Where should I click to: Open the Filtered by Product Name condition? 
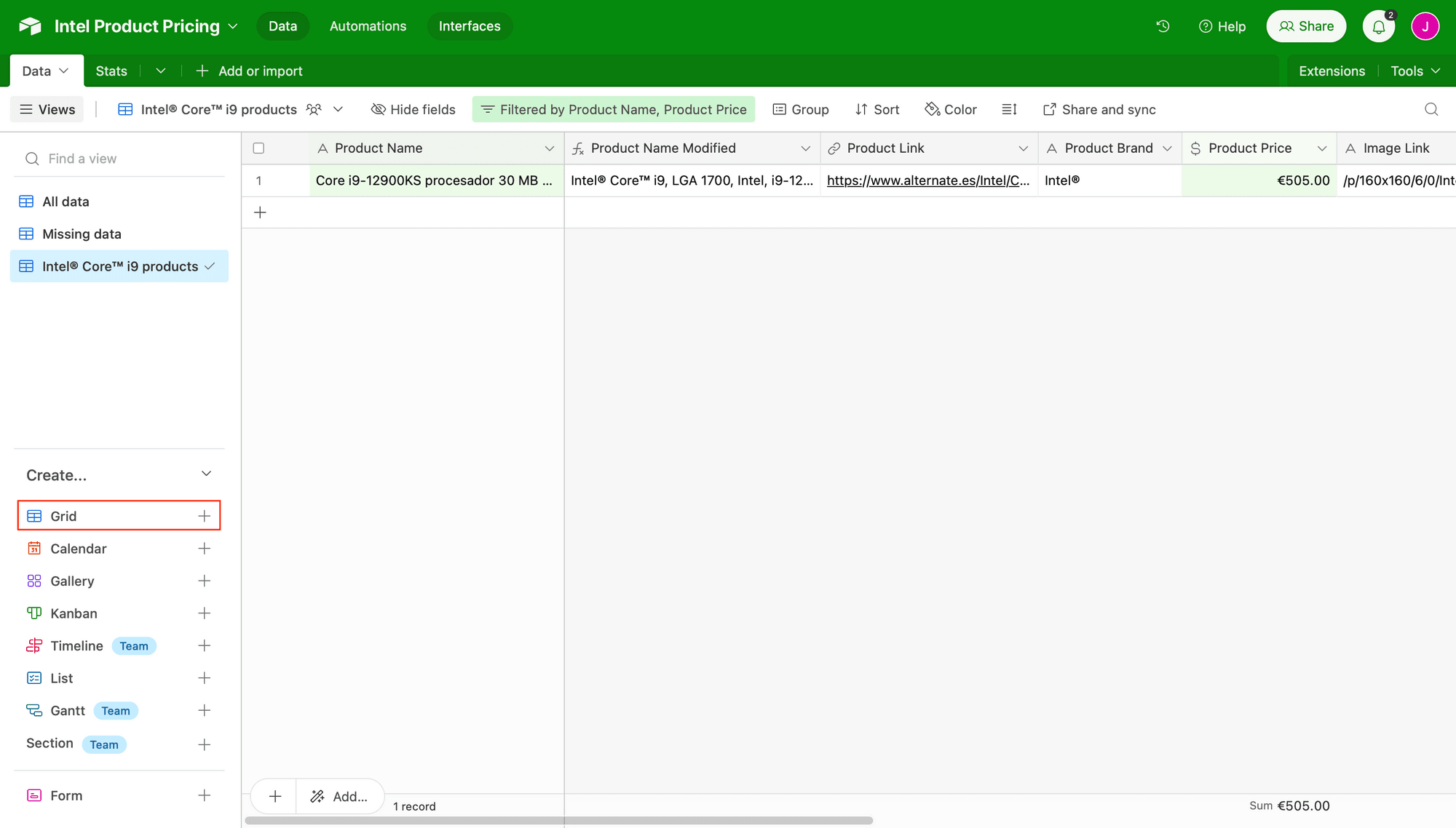click(614, 109)
